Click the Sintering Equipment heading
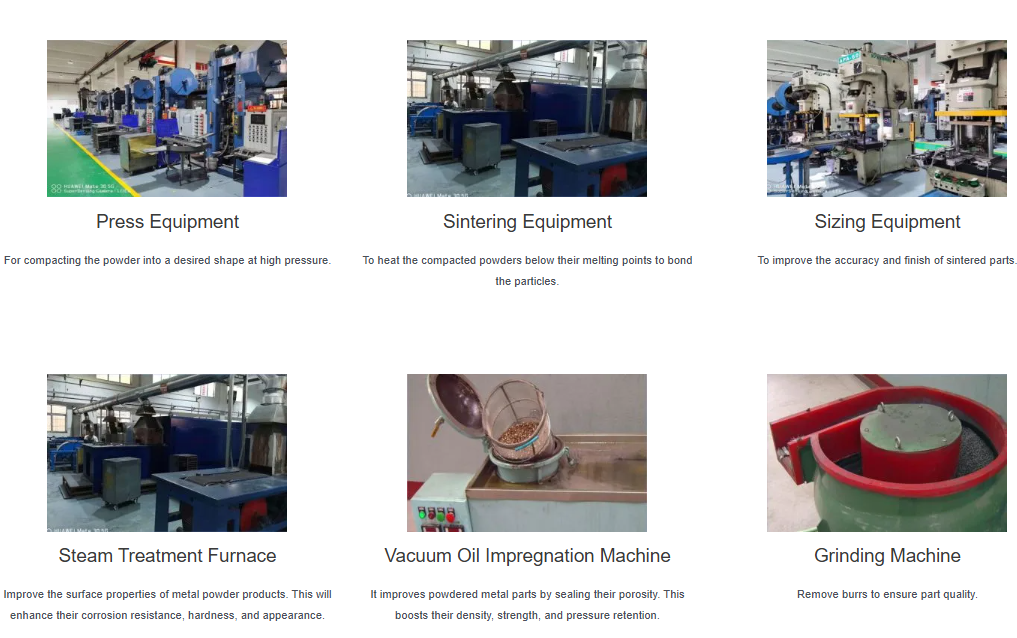Viewport: 1017px width, 638px height. click(x=527, y=222)
